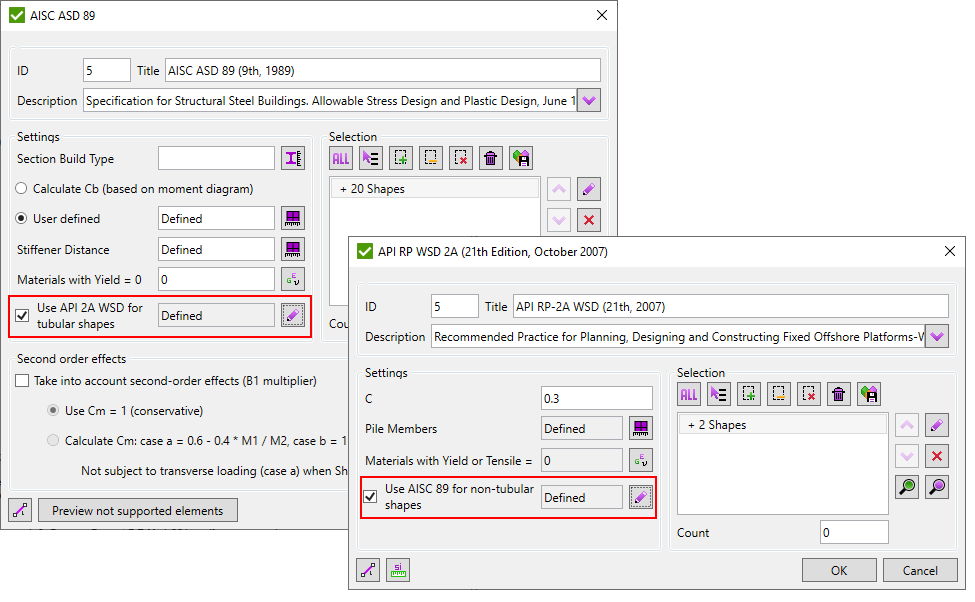Click Section Build Type input field

(x=216, y=158)
